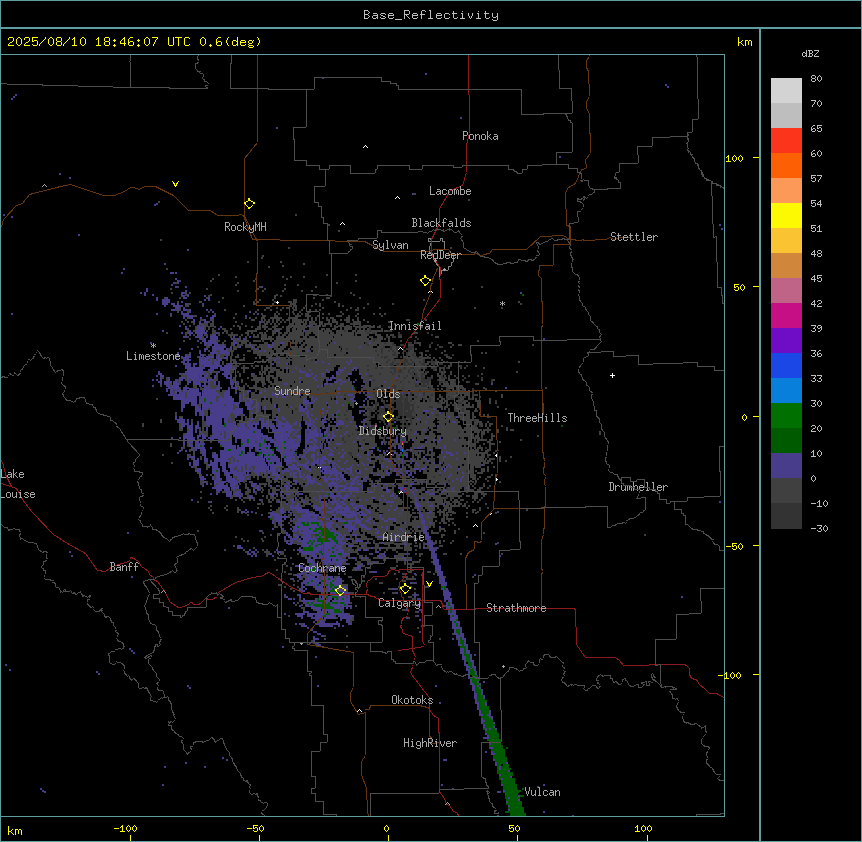Image resolution: width=862 pixels, height=842 pixels.
Task: Pick the slate-purple legend swatch between 10 and 0
Action: [x=786, y=466]
